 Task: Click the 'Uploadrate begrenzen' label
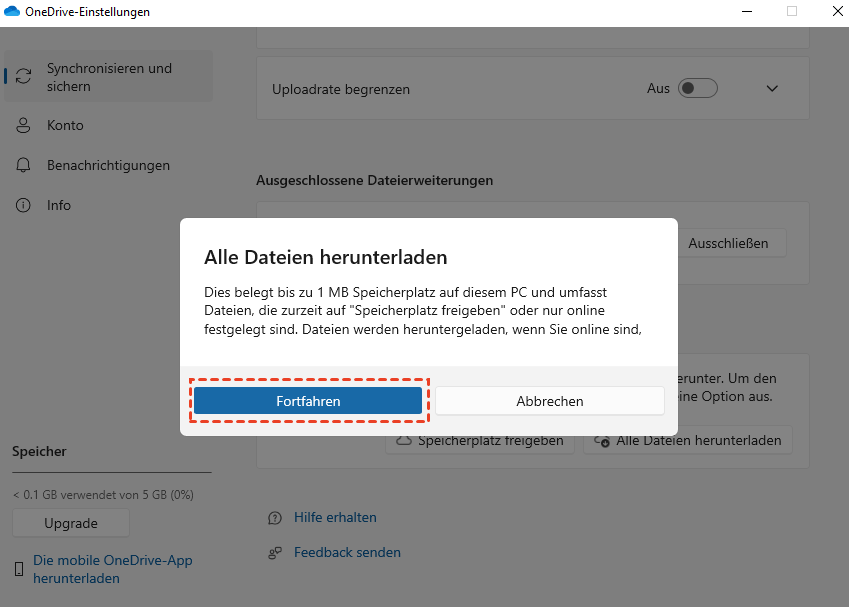coord(341,89)
